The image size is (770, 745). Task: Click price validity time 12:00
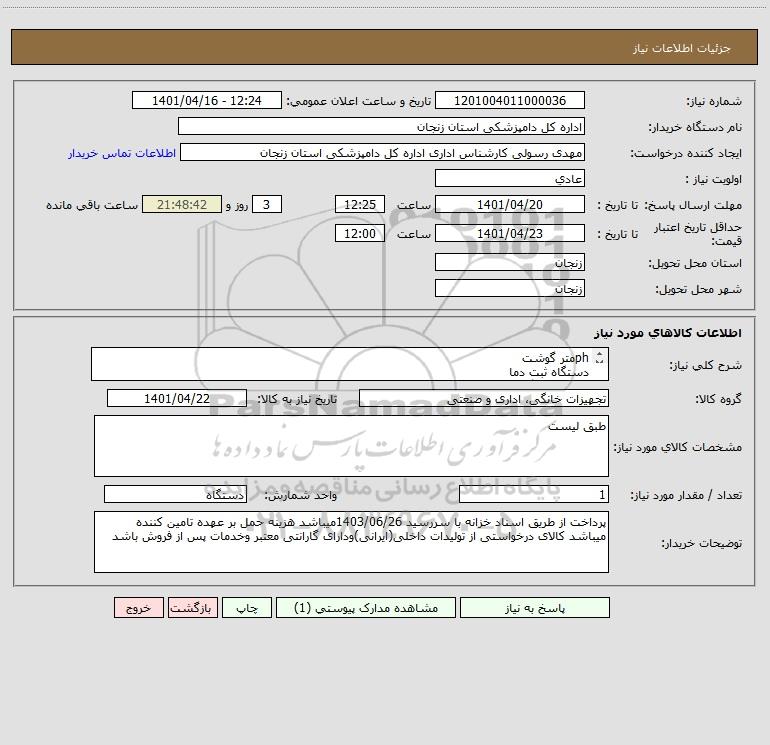click(359, 233)
